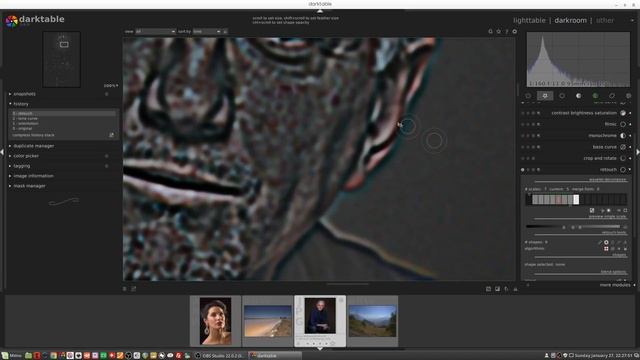
Task: Expand the duplicate manager panel
Action: tap(33, 146)
